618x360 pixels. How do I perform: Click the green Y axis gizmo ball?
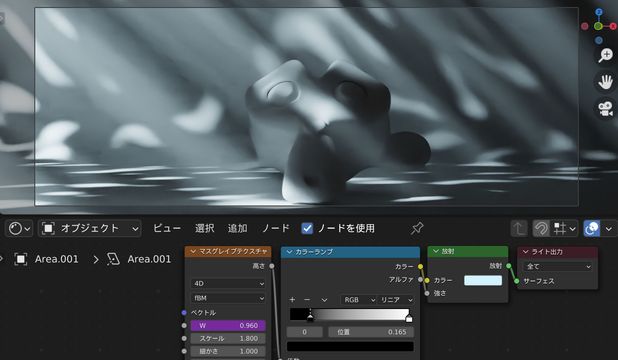coord(598,26)
